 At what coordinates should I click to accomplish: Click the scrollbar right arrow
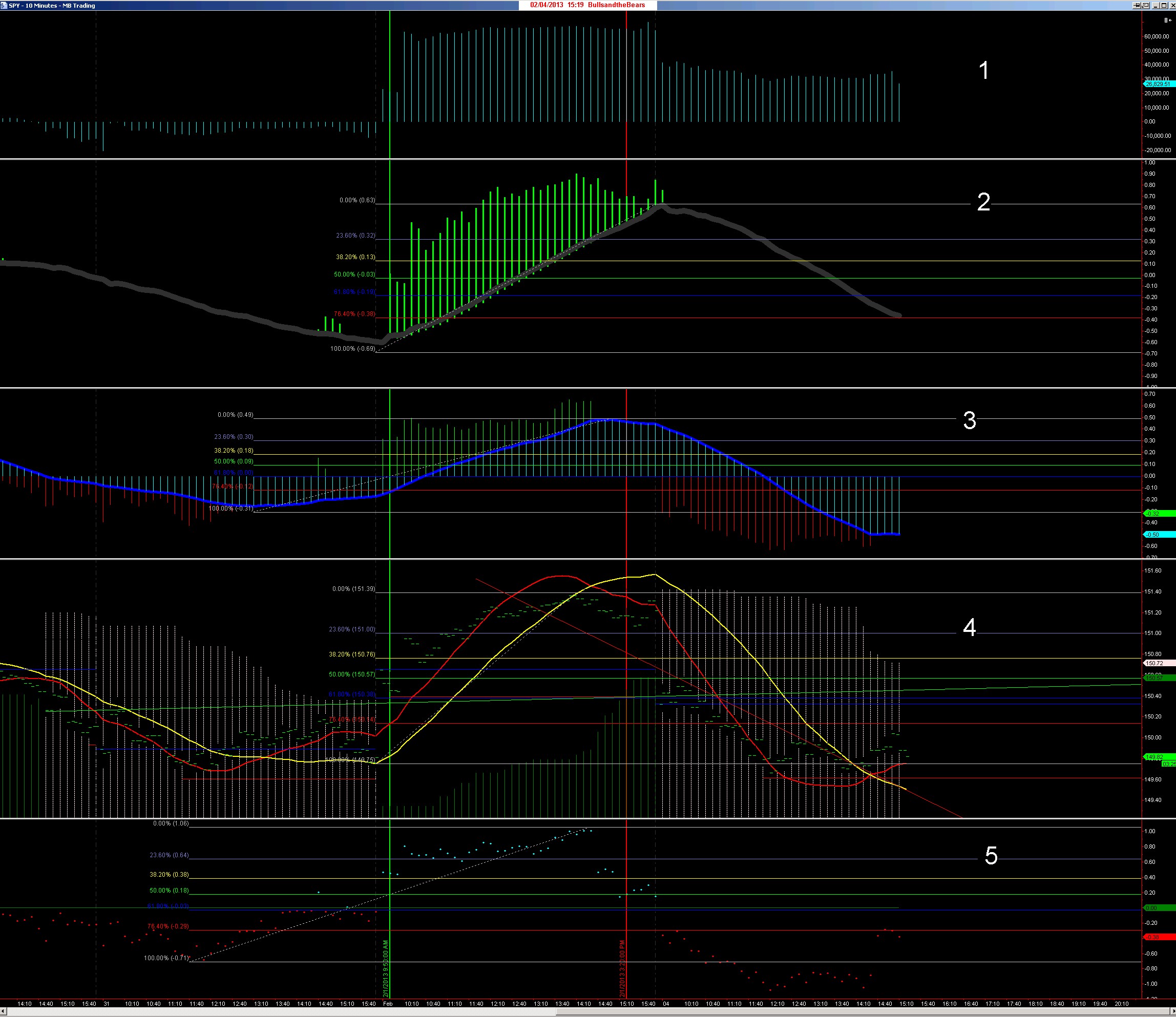pyautogui.click(x=1172, y=1012)
